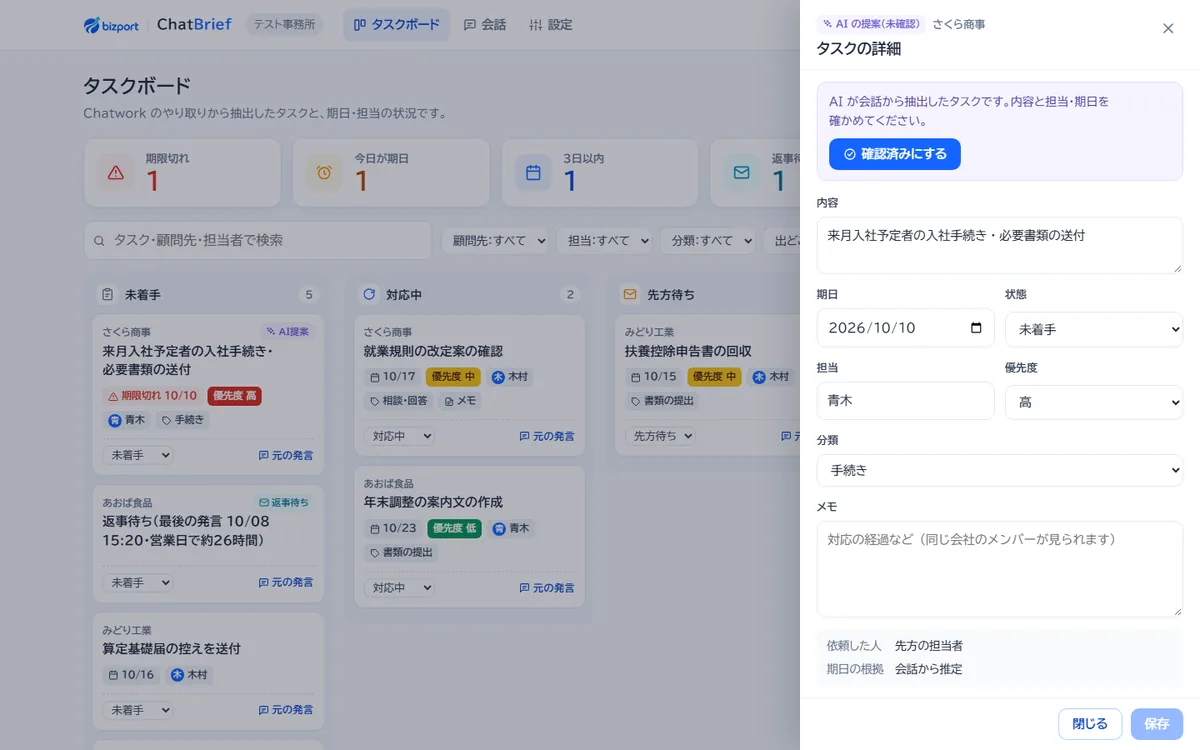Open status dropdown on 返事待ち card
Image resolution: width=1200 pixels, height=750 pixels.
click(x=137, y=582)
